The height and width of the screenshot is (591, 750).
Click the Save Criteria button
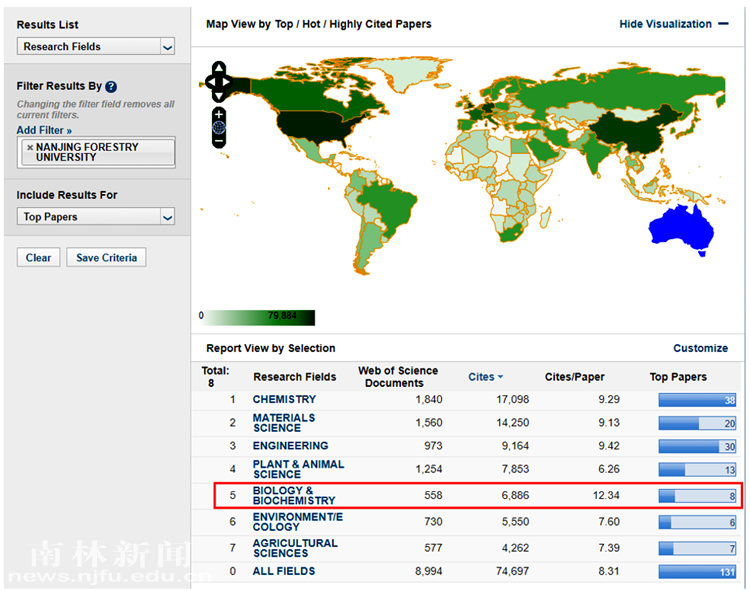point(106,258)
